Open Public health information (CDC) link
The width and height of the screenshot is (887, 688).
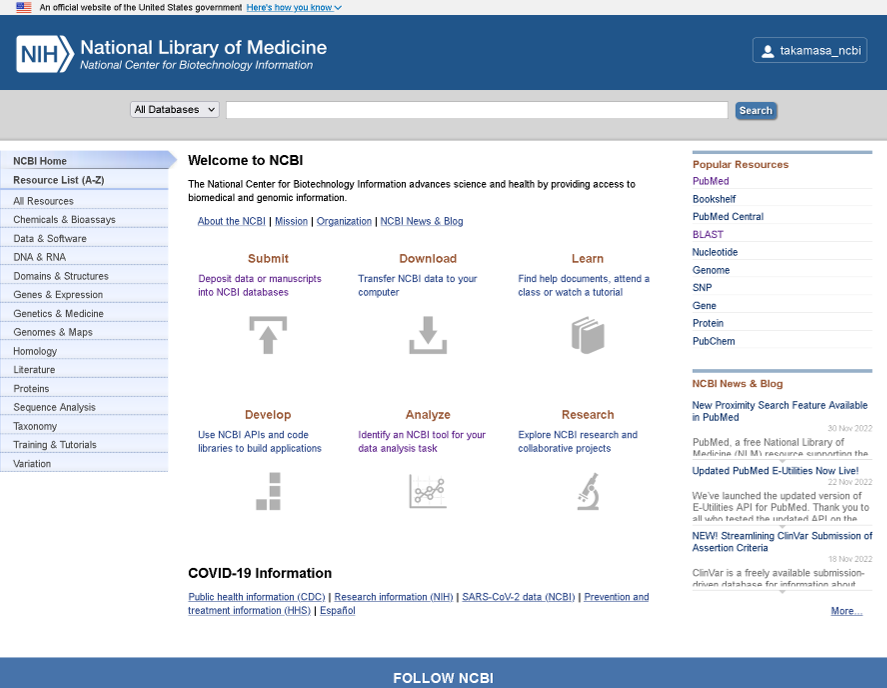(x=257, y=597)
